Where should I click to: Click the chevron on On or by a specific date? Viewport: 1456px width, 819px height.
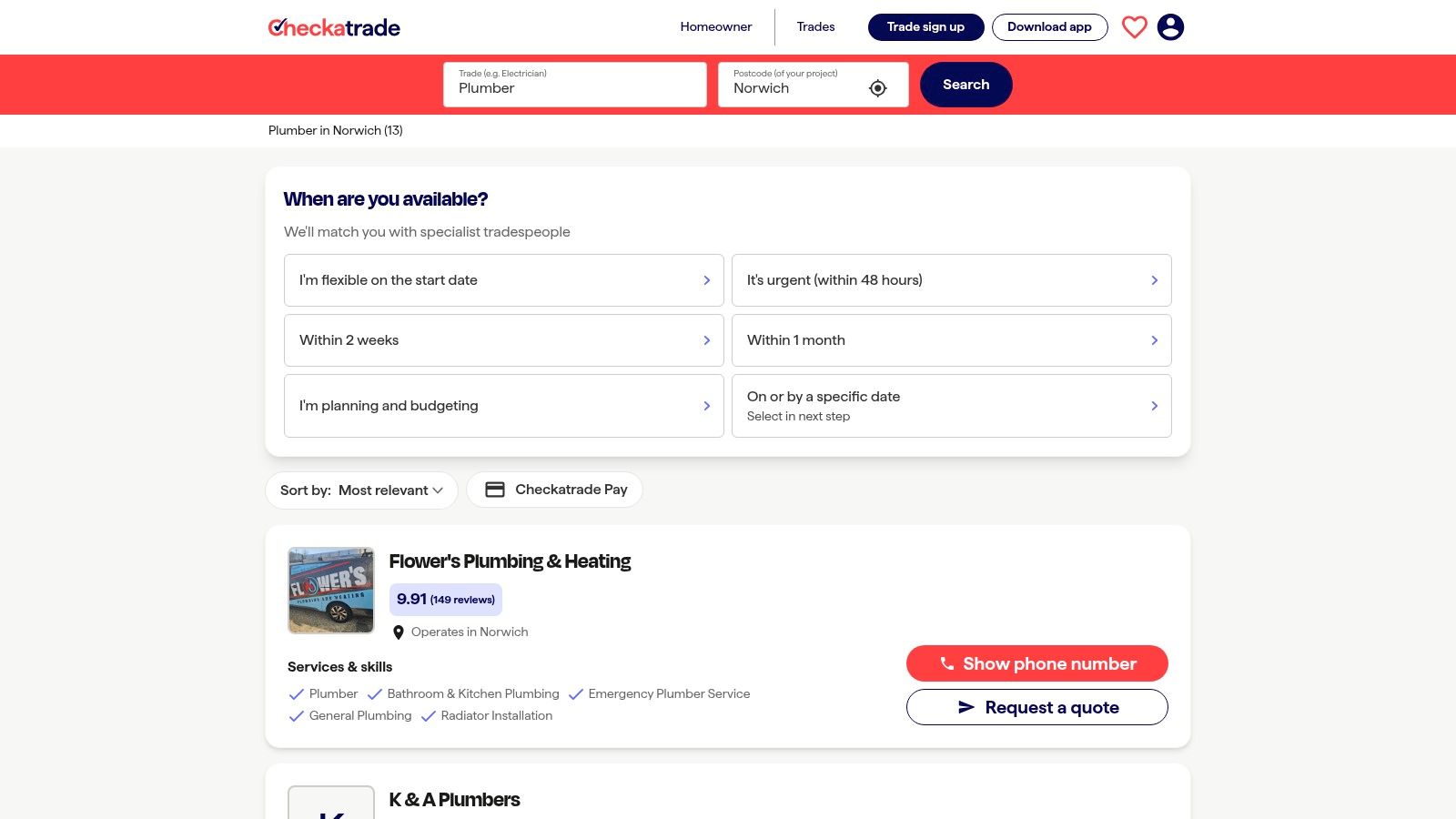[1154, 406]
